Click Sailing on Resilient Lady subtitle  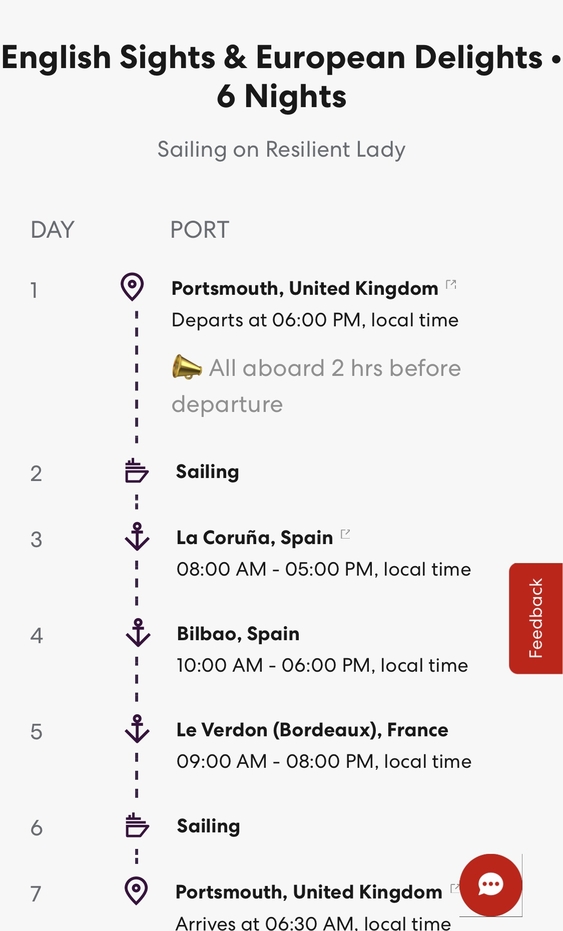click(282, 149)
